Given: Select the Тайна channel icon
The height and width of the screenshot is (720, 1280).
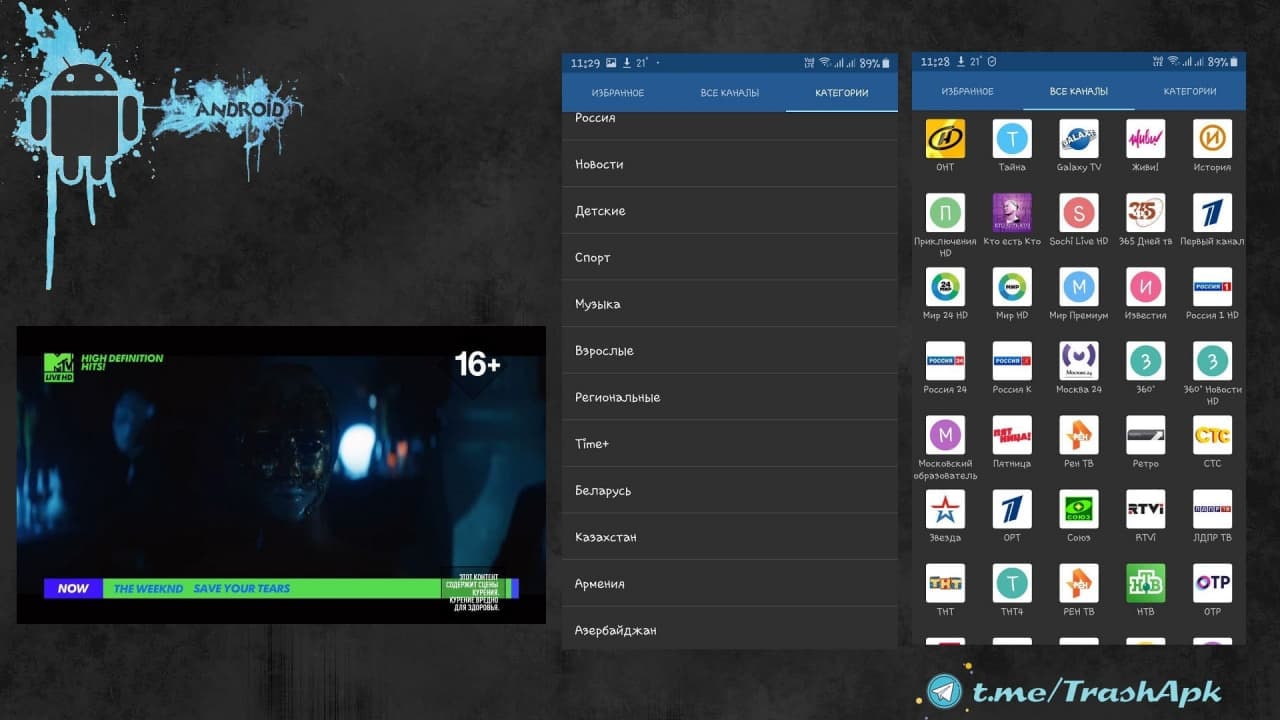Looking at the screenshot, I should point(1012,139).
